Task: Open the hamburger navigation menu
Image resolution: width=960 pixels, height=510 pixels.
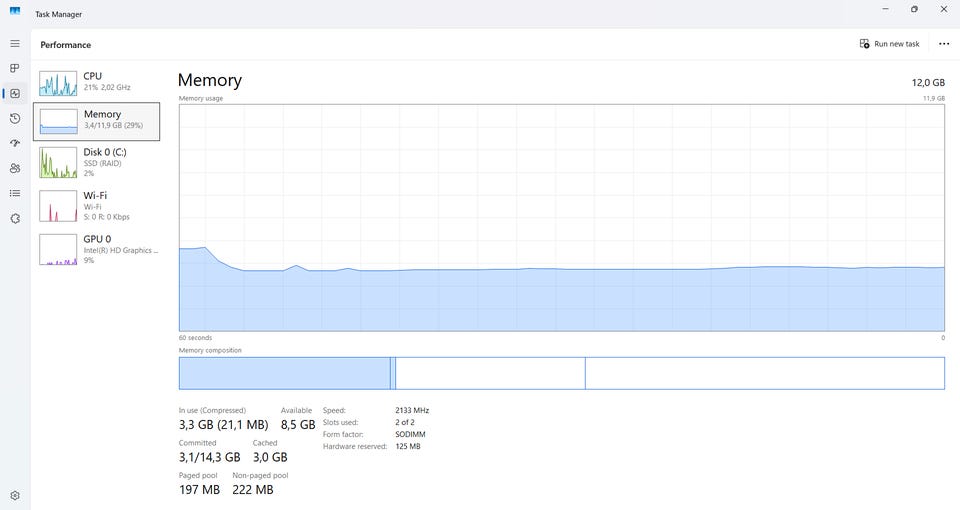Action: pyautogui.click(x=15, y=43)
